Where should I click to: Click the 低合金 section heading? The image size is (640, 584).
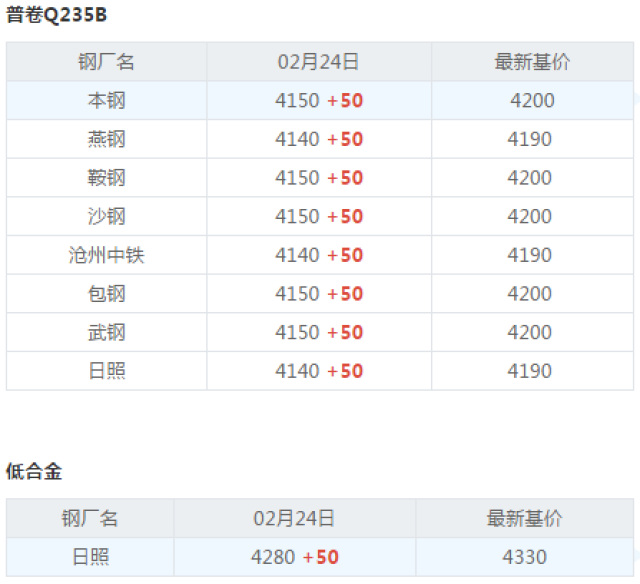pos(34,471)
